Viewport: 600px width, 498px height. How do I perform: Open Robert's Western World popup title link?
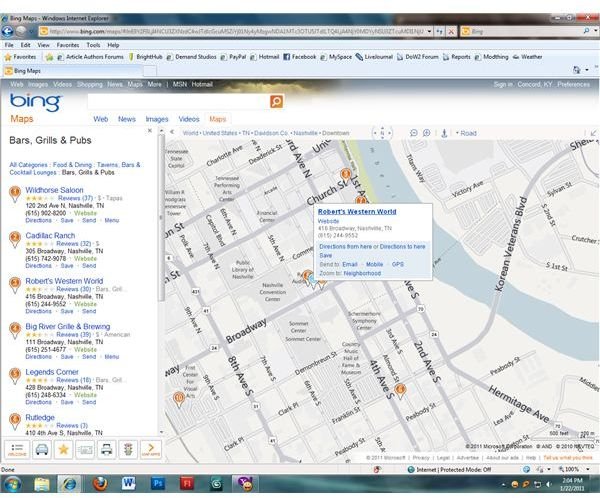pos(357,212)
